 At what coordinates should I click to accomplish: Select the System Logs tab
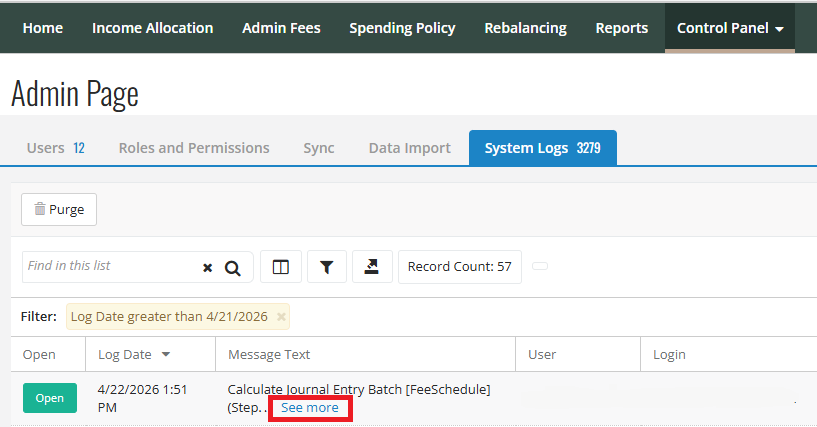[x=543, y=148]
